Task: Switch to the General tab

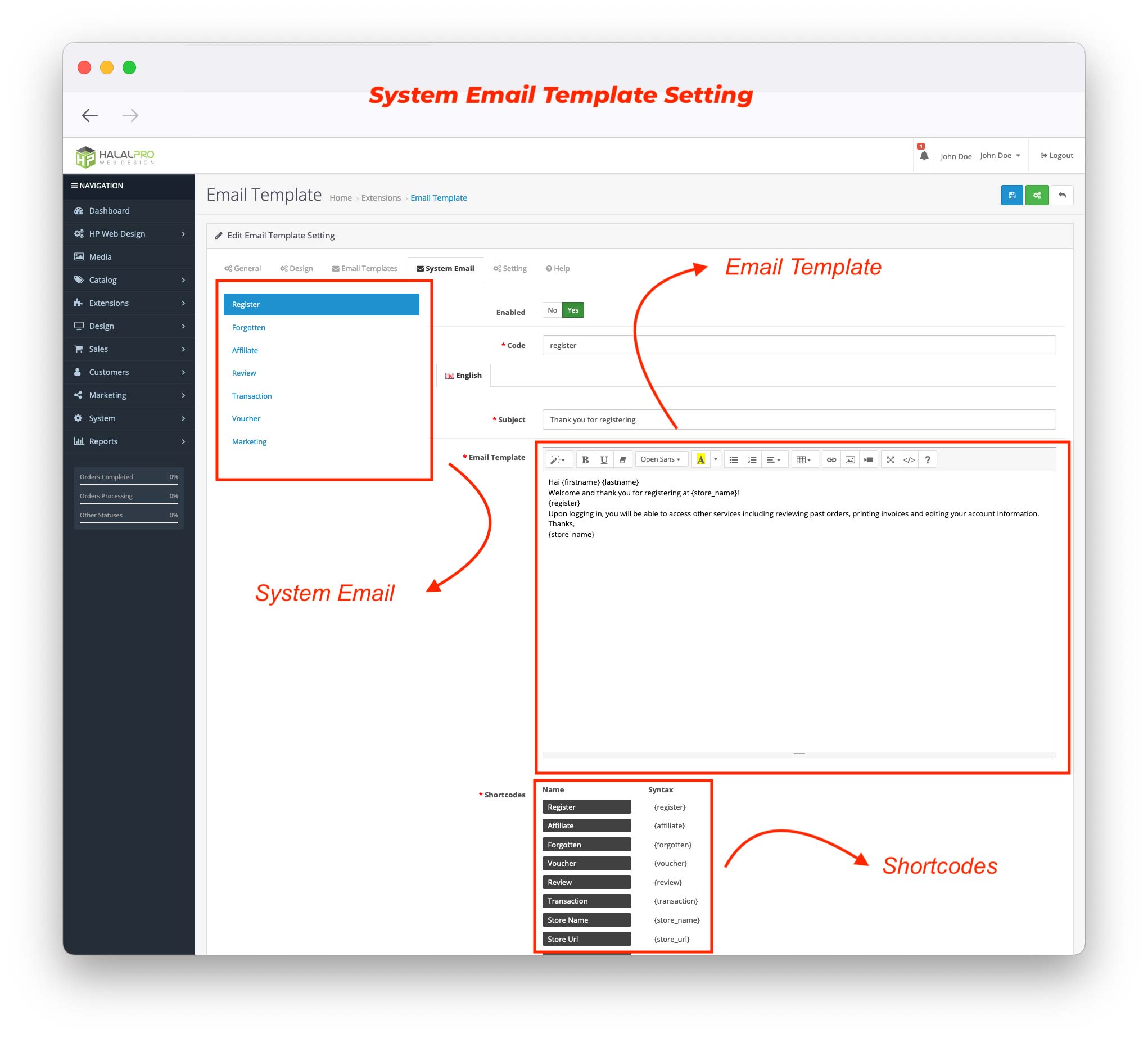Action: pyautogui.click(x=242, y=269)
